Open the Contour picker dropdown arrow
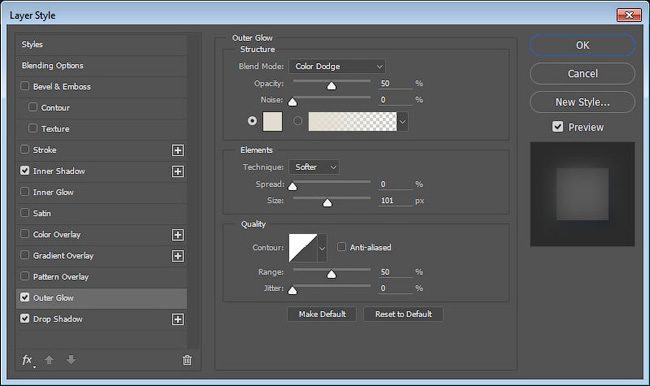 322,248
